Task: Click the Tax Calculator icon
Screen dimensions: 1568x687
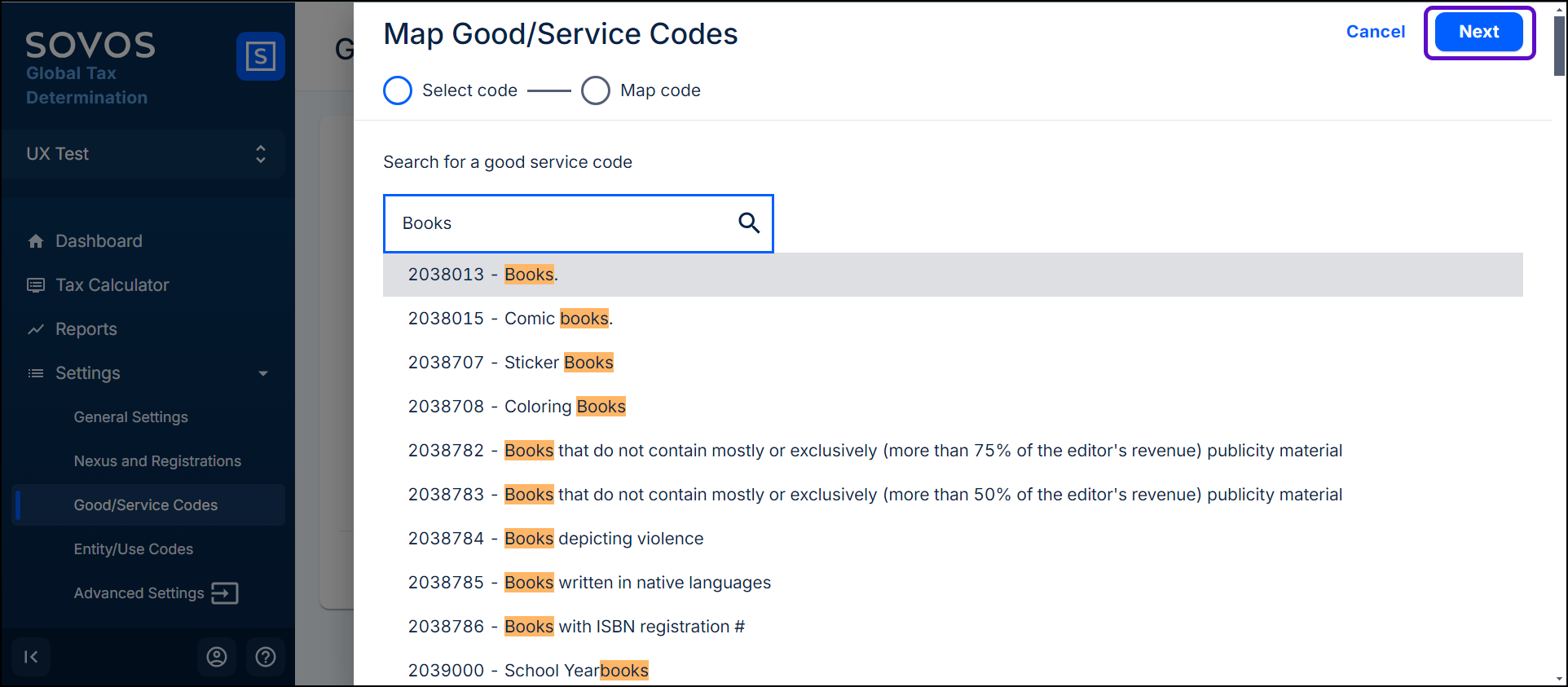Action: click(36, 285)
